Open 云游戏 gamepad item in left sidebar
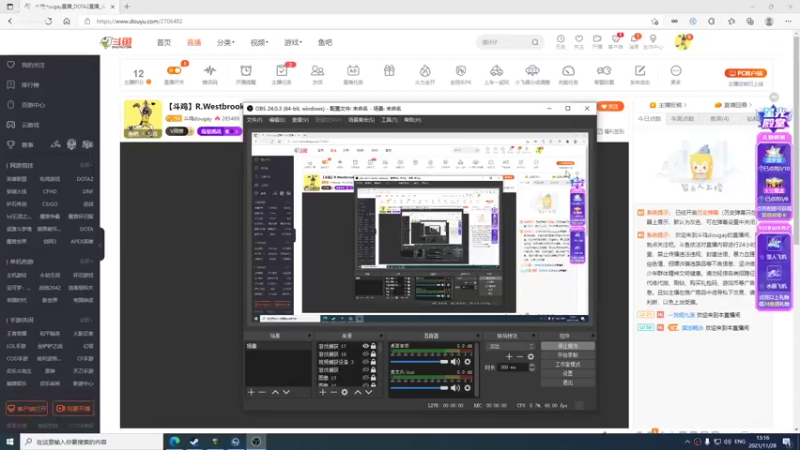The height and width of the screenshot is (450, 800). (30, 124)
